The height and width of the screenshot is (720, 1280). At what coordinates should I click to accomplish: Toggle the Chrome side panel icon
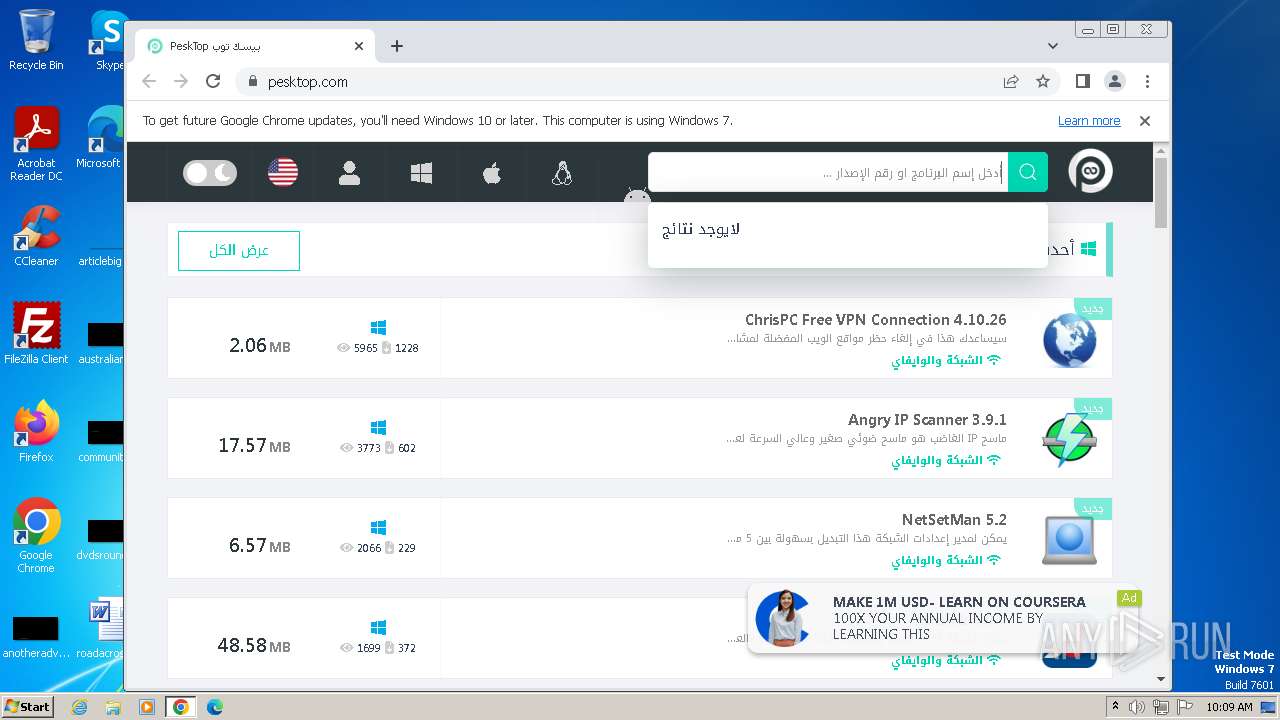click(x=1083, y=82)
